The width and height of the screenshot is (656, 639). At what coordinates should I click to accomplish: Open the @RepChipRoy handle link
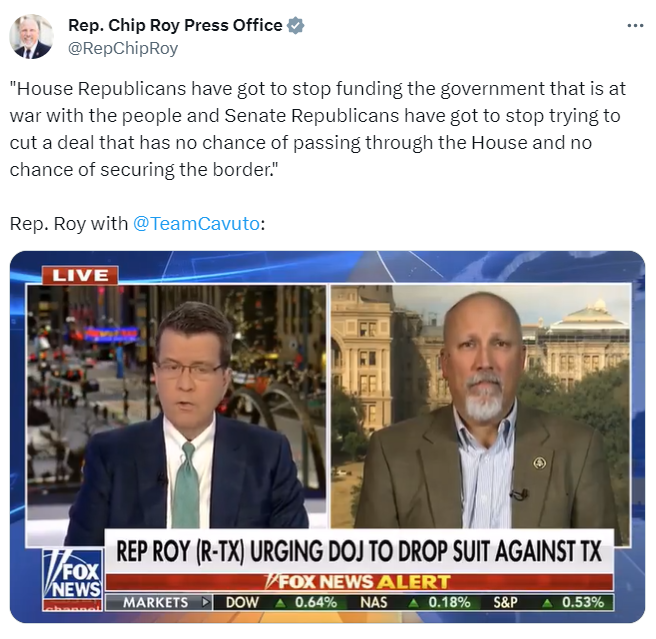point(123,48)
